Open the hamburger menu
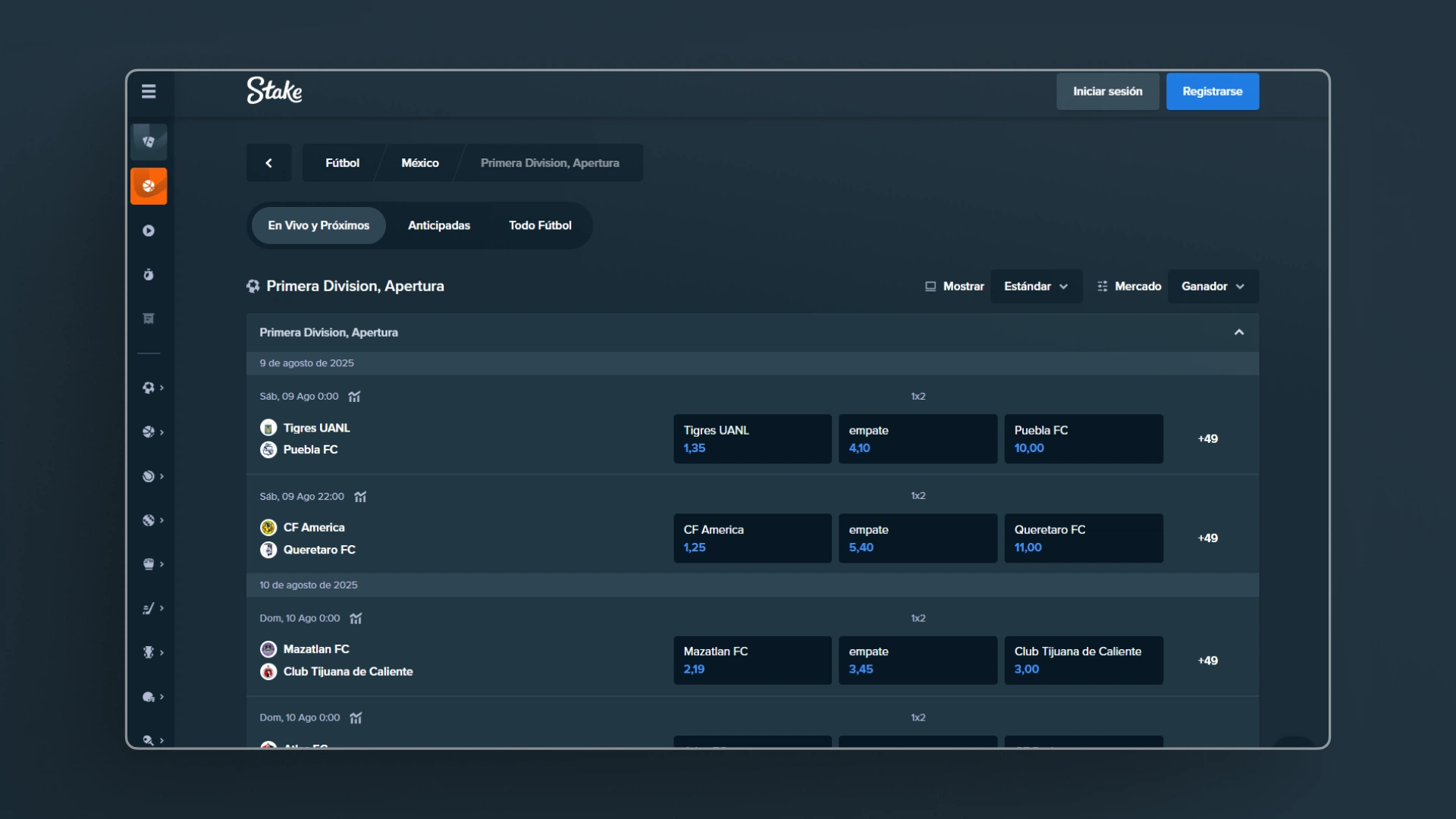1456x819 pixels. point(149,91)
